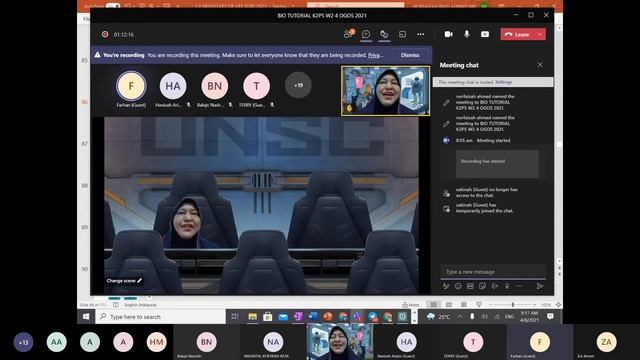Show hidden system tray icons chevron
This screenshot has width=640, height=360.
460,316
